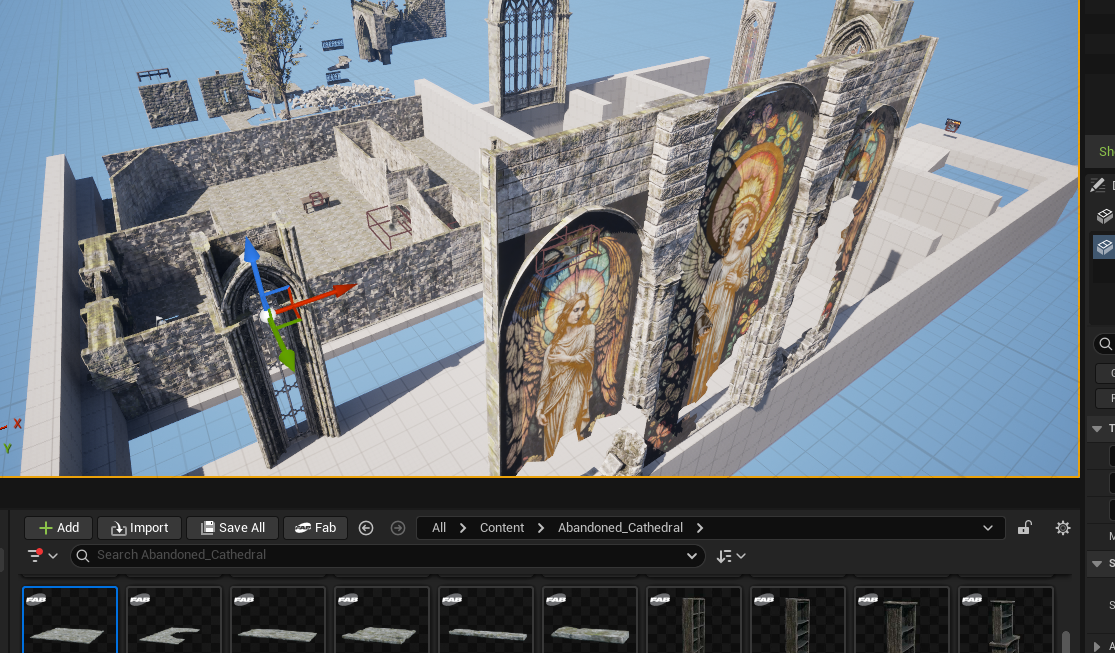The image size is (1115, 653).
Task: Open the Fab marketplace button
Action: pos(315,528)
